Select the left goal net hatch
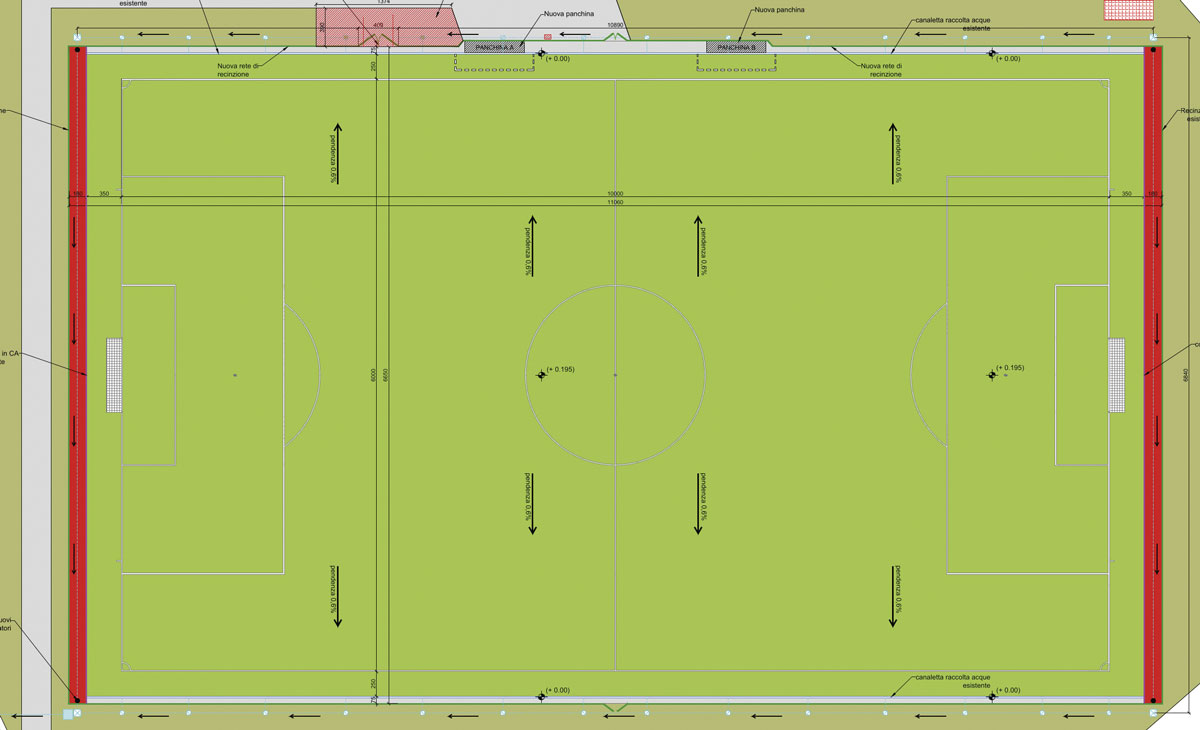1200x730 pixels. click(x=114, y=375)
